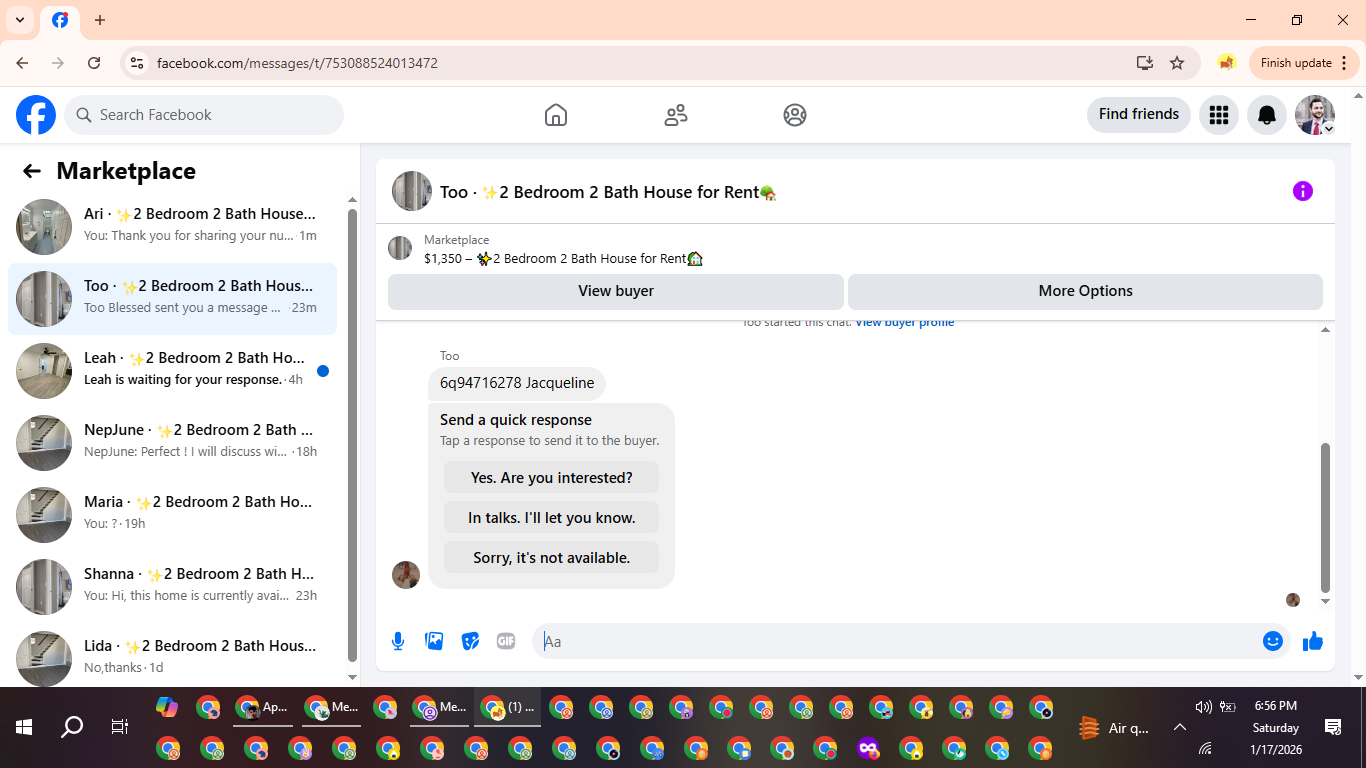Screen dimensions: 1366x768
Task: Send quick reply 'Yes. Are you interested?'
Action: [552, 478]
